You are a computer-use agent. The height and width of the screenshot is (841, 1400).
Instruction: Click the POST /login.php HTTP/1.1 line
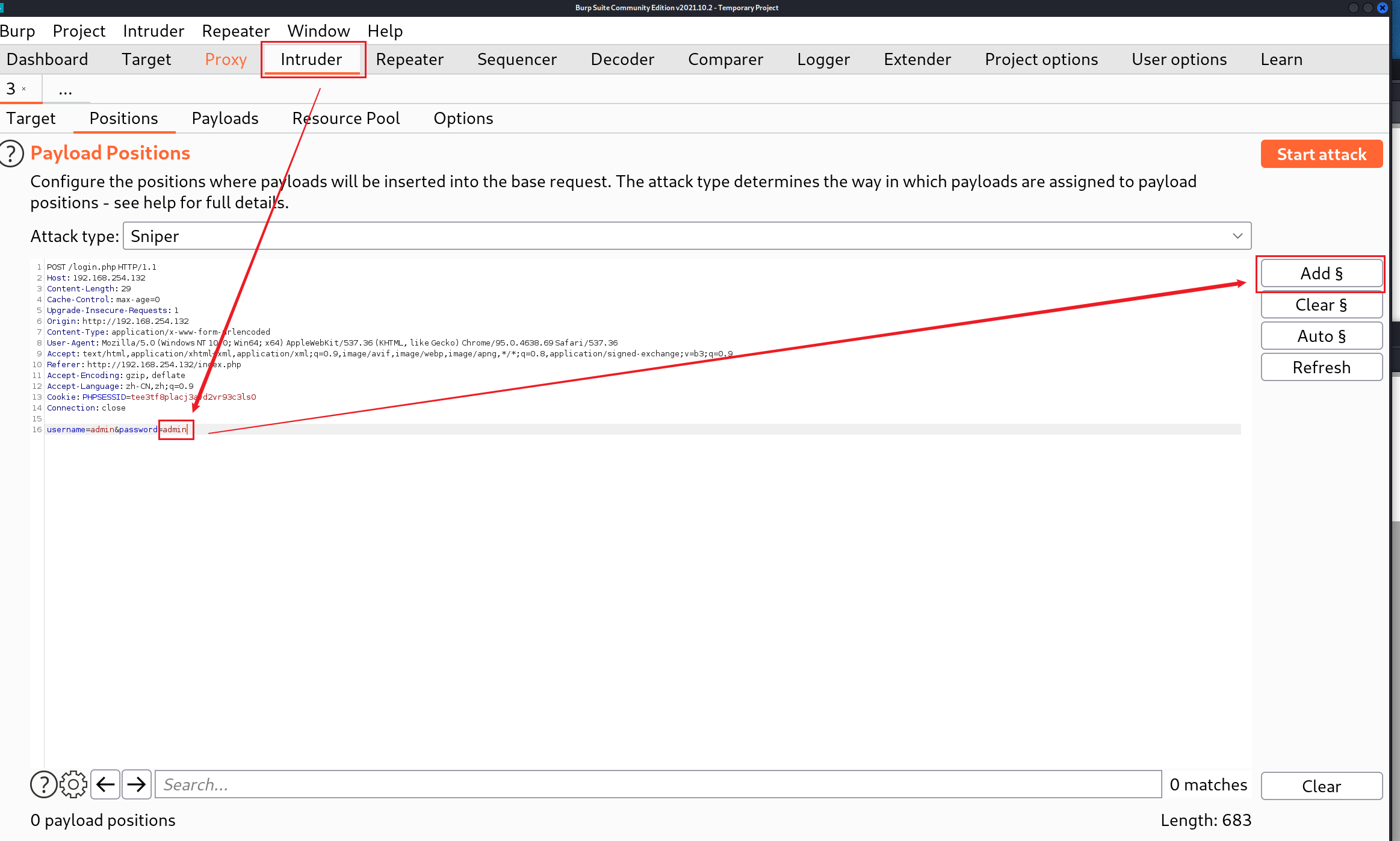[x=102, y=267]
